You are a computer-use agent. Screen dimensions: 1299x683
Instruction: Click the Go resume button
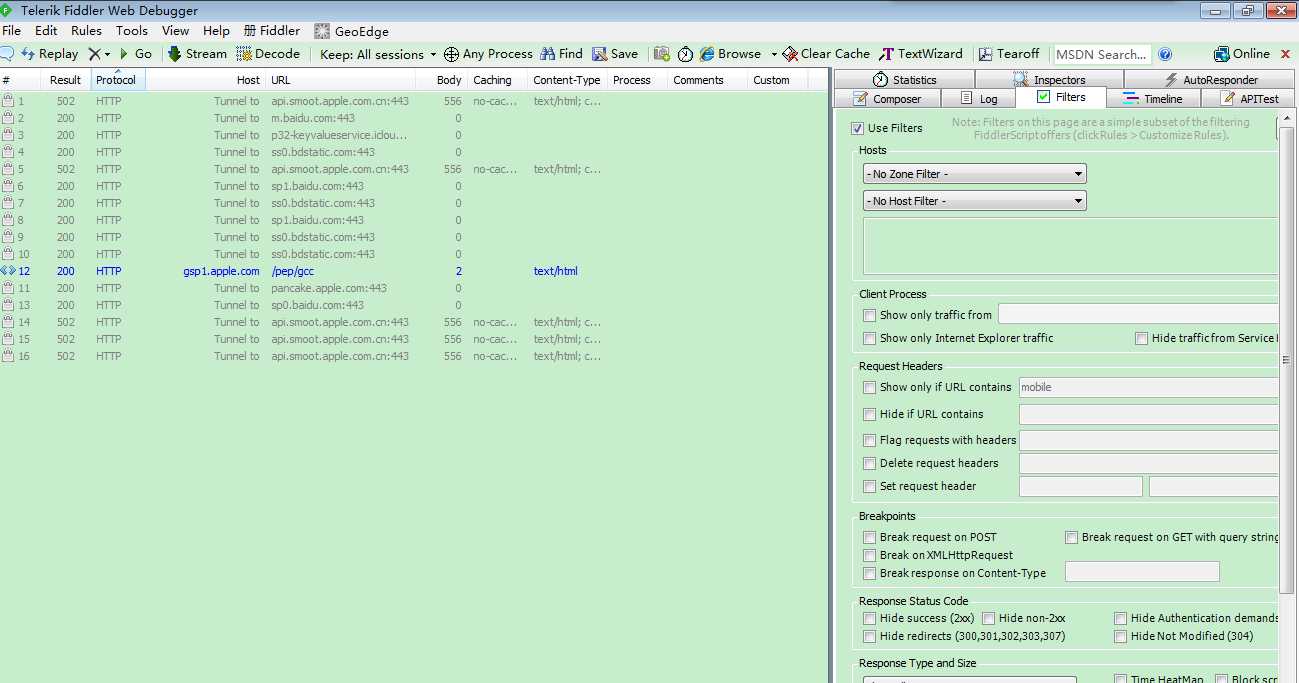click(x=136, y=54)
